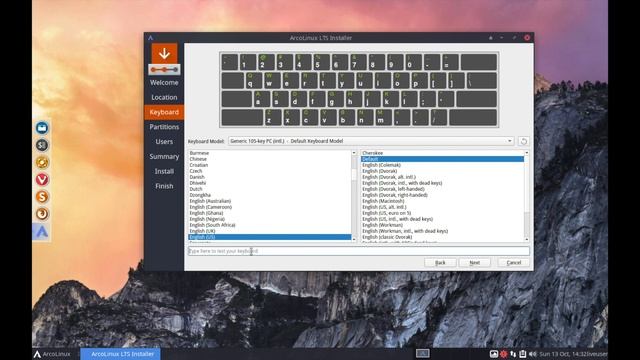Click the keyboard test input field
Image resolution: width=640 pixels, height=360 pixels.
[359, 251]
